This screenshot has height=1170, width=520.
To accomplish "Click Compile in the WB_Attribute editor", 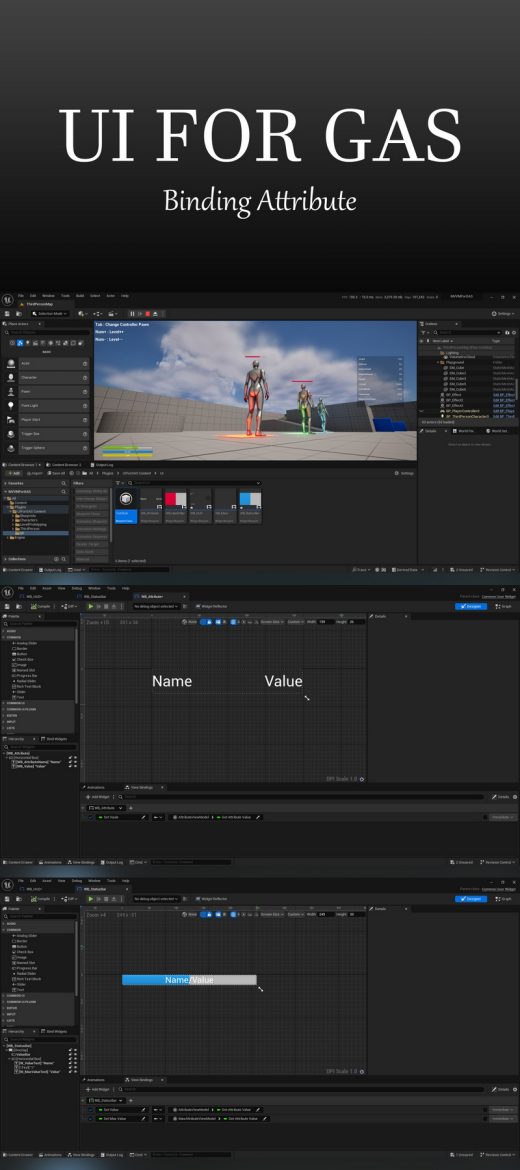I will coord(41,606).
